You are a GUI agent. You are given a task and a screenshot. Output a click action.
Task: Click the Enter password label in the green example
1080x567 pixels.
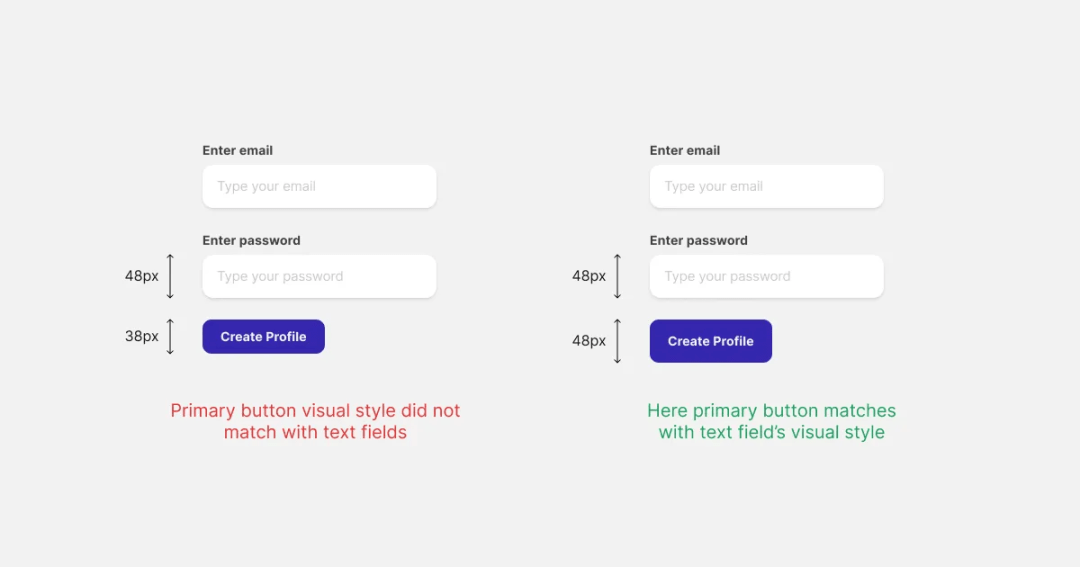(698, 240)
